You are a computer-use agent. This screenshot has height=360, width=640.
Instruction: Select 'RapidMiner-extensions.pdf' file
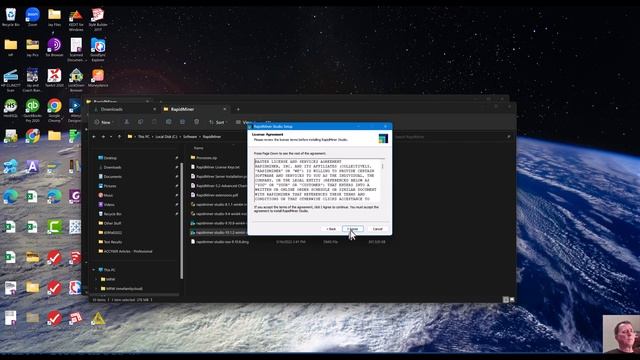tap(217, 195)
